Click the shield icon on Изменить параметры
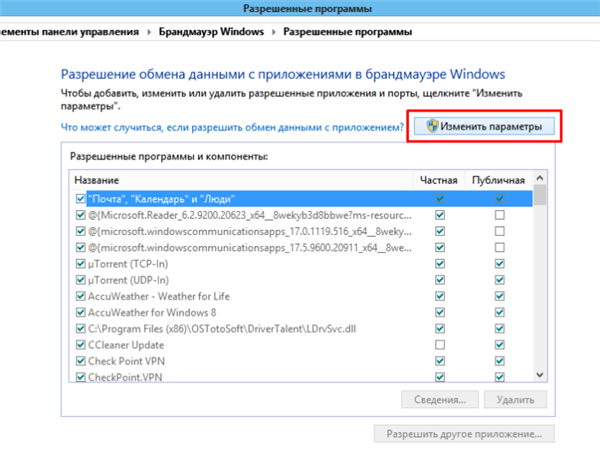The image size is (600, 451). [432, 126]
